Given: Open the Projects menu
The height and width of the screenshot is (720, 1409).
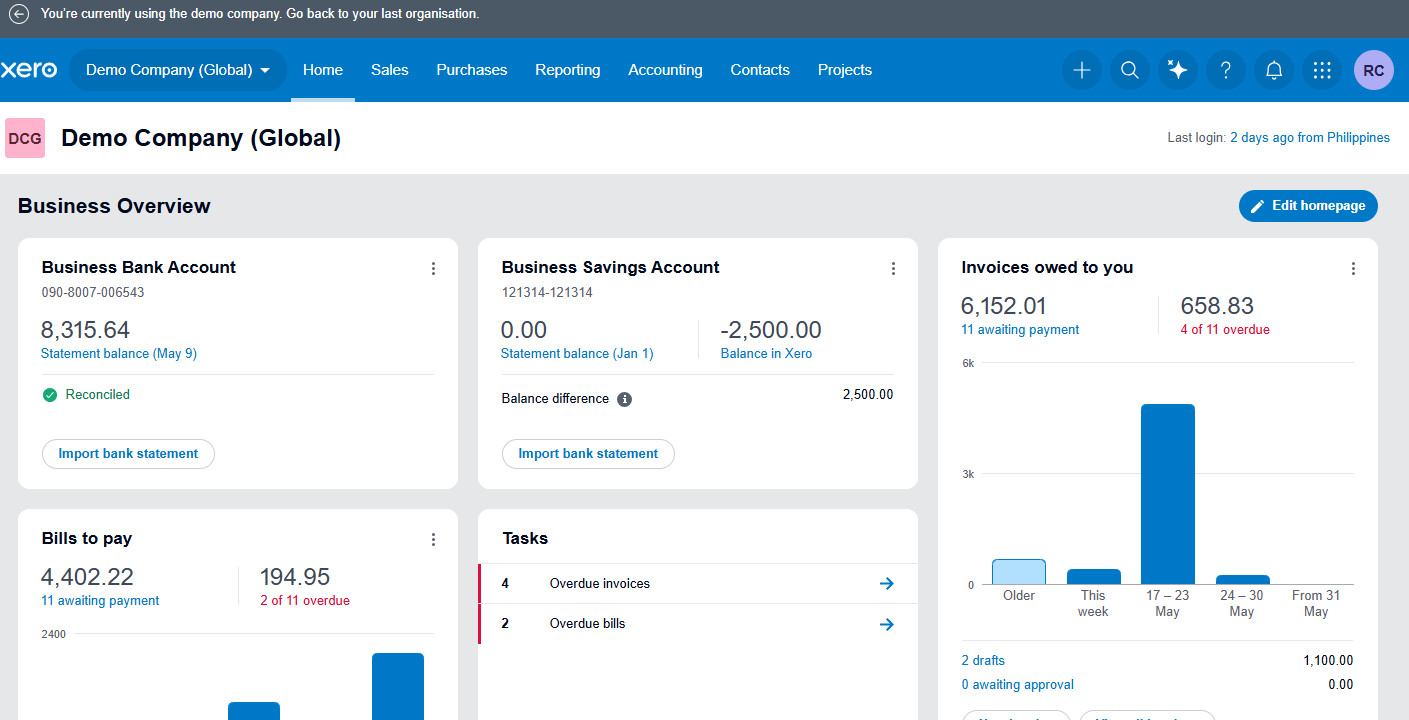Looking at the screenshot, I should click(x=845, y=70).
